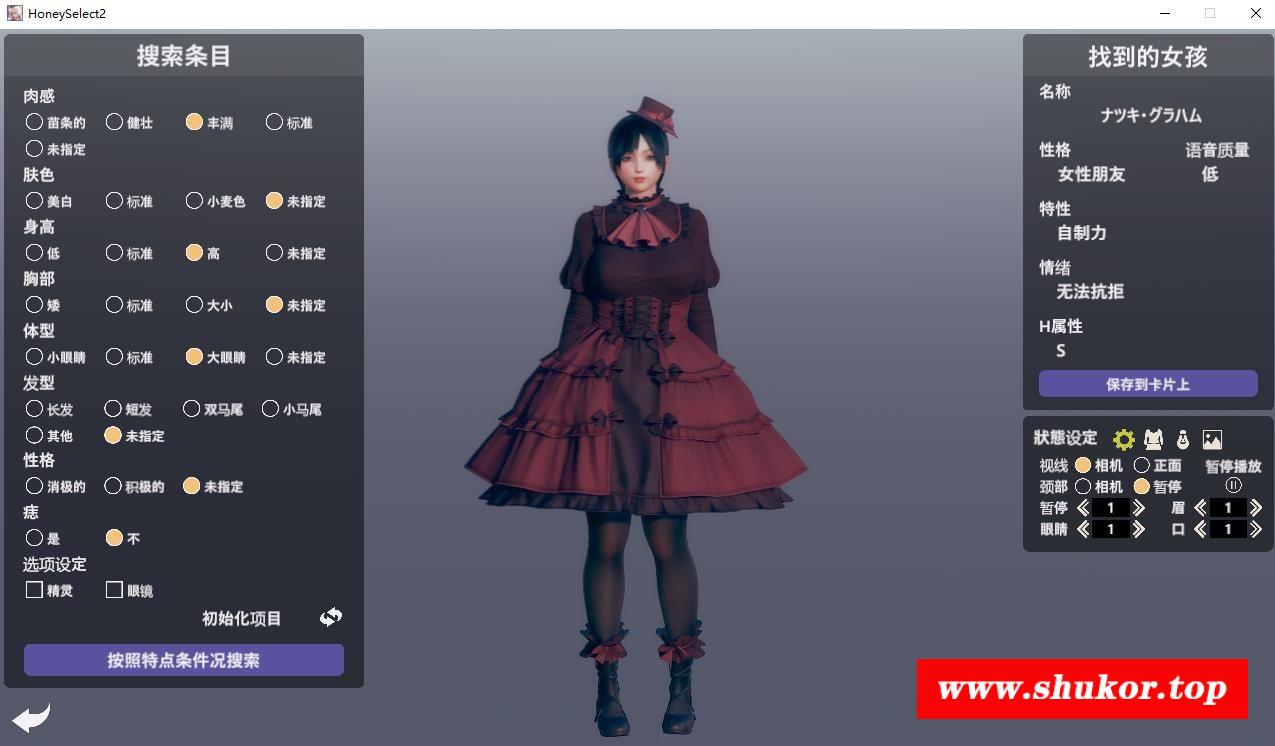
Task: Click the HoneySelect2 title bar app icon
Action: tap(15, 14)
